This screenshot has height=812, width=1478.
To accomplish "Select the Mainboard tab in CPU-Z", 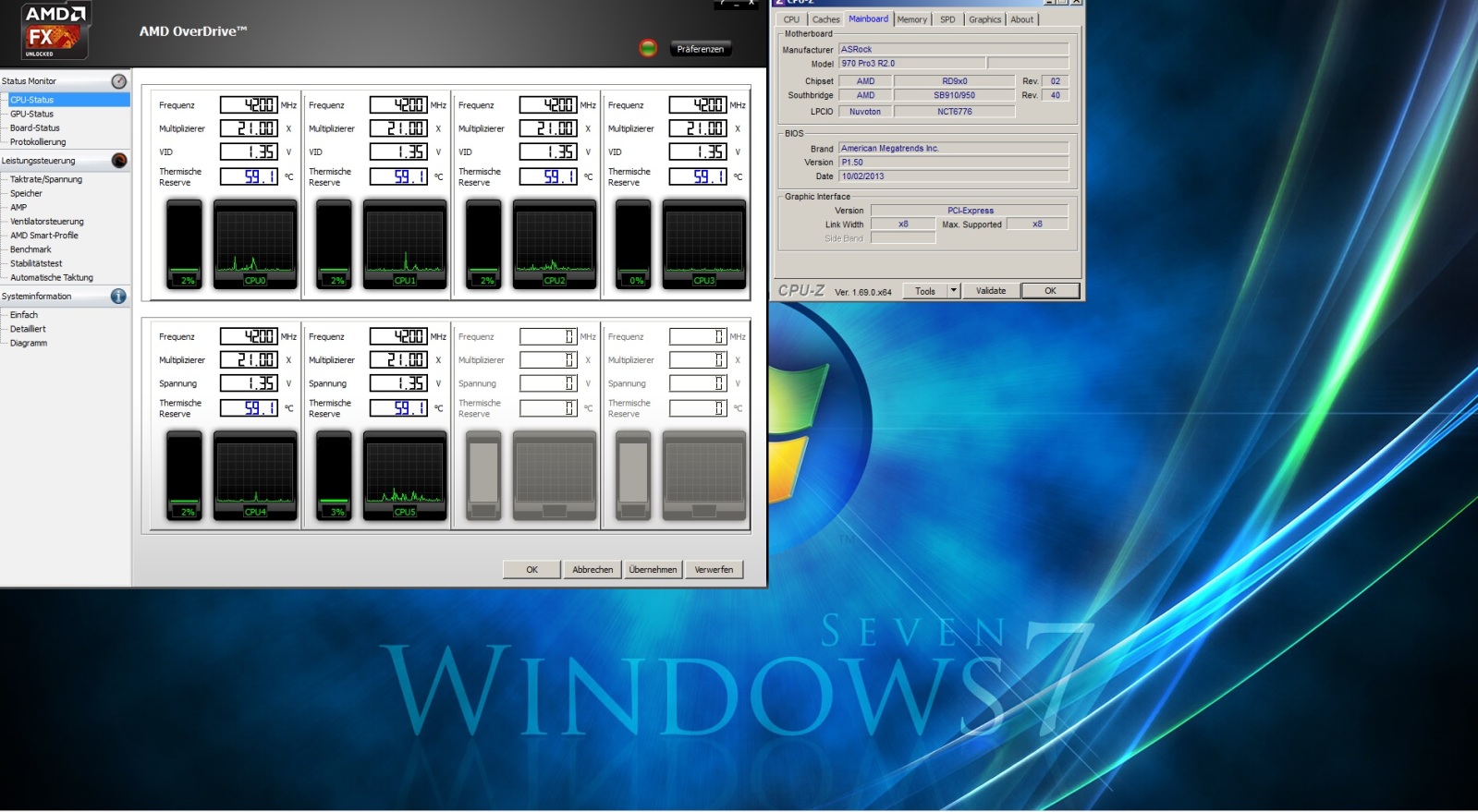I will [x=869, y=18].
